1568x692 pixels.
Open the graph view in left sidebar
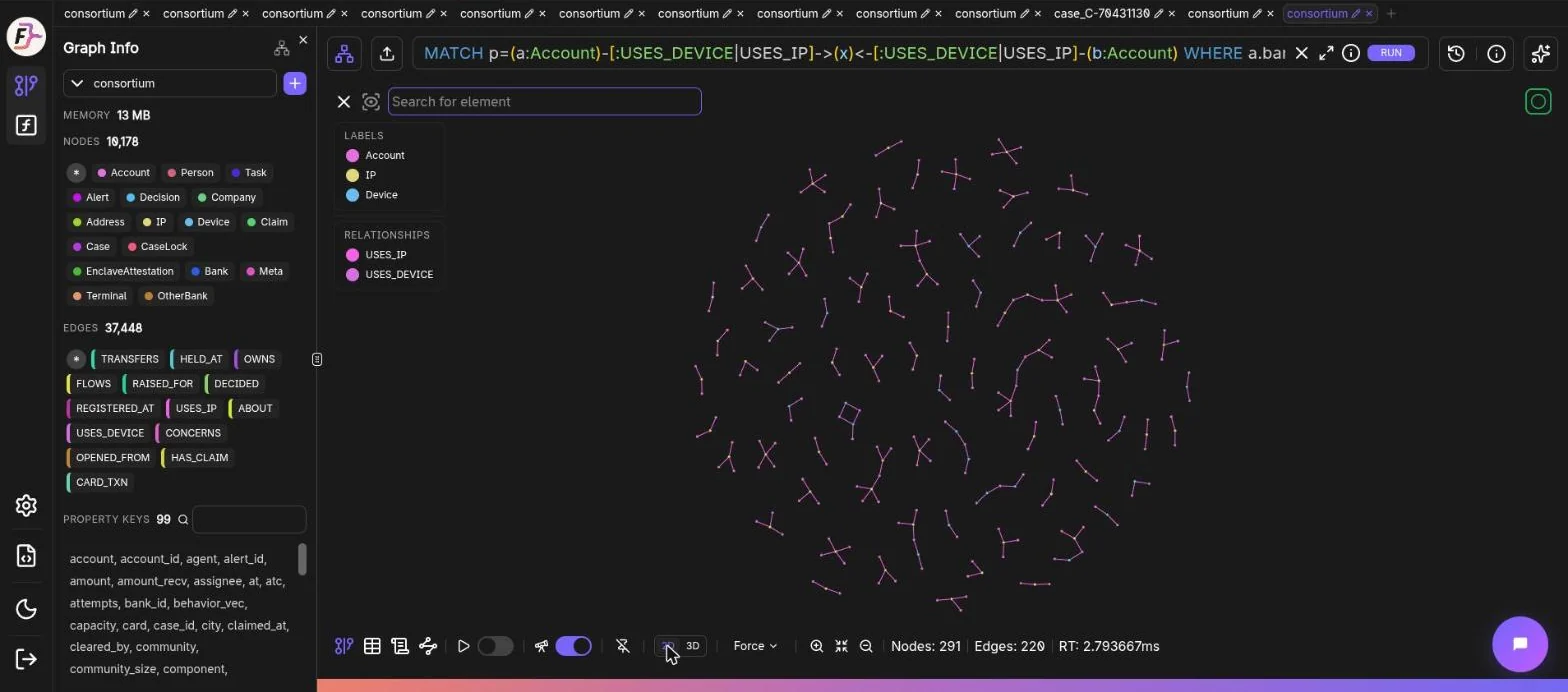coord(26,85)
